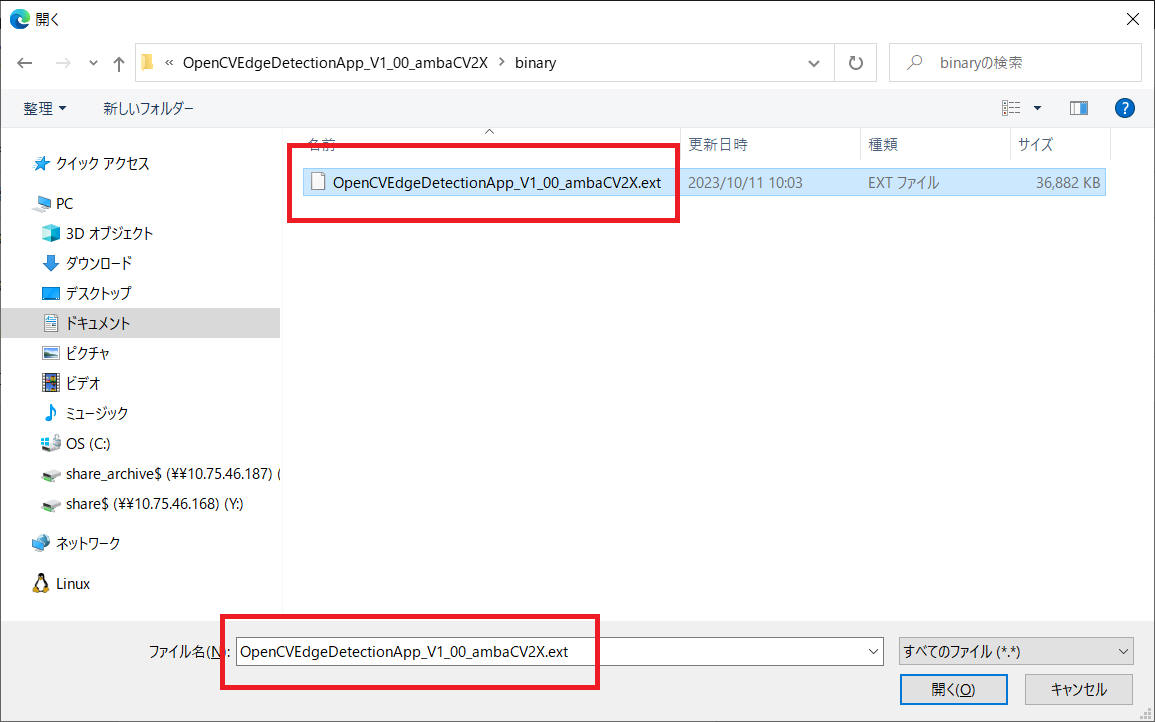Click the back navigation arrow
Image resolution: width=1155 pixels, height=722 pixels.
point(24,62)
